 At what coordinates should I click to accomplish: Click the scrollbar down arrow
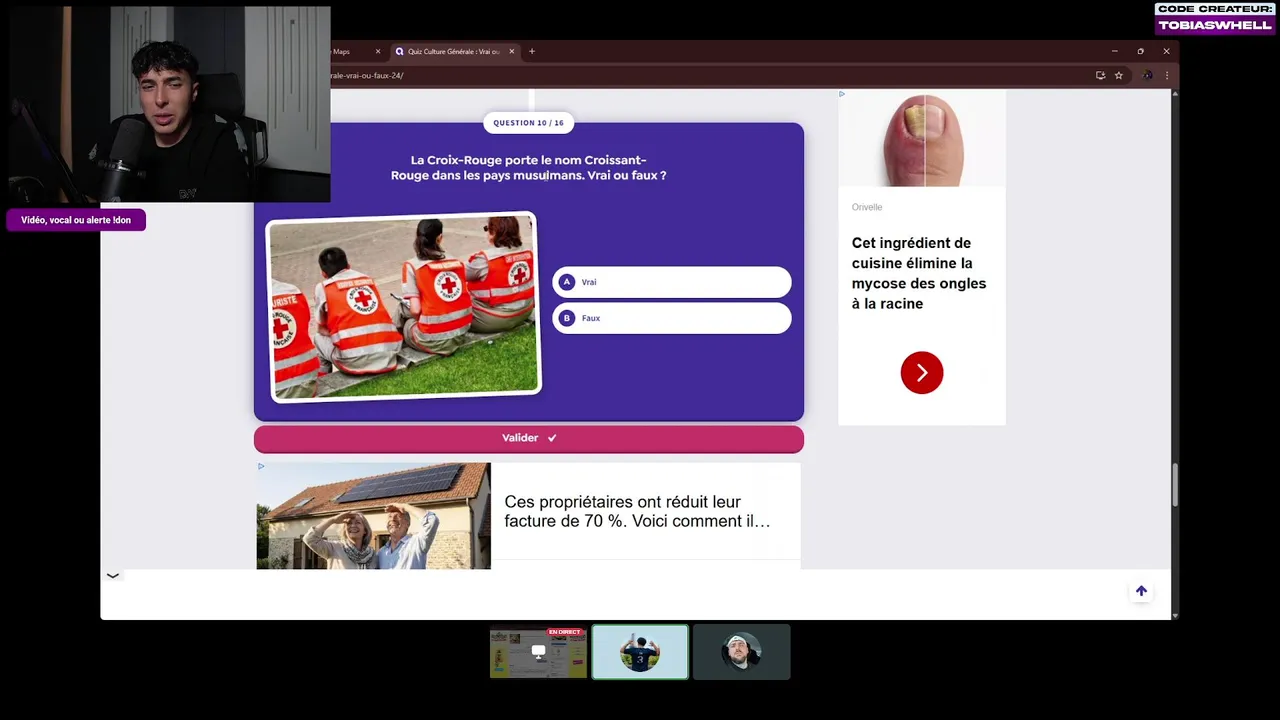click(1175, 615)
